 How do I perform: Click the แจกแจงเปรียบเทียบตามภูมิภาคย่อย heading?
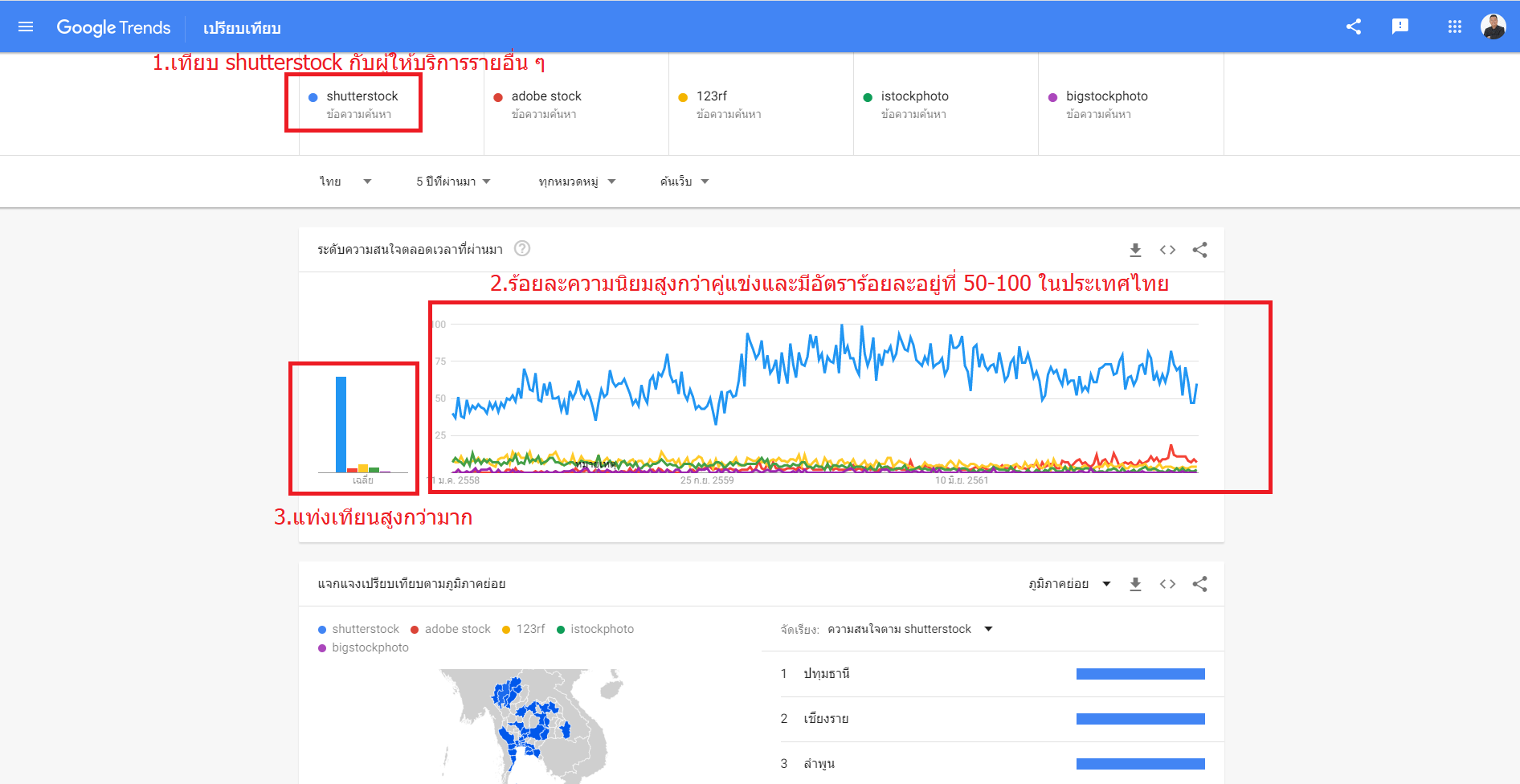[411, 584]
